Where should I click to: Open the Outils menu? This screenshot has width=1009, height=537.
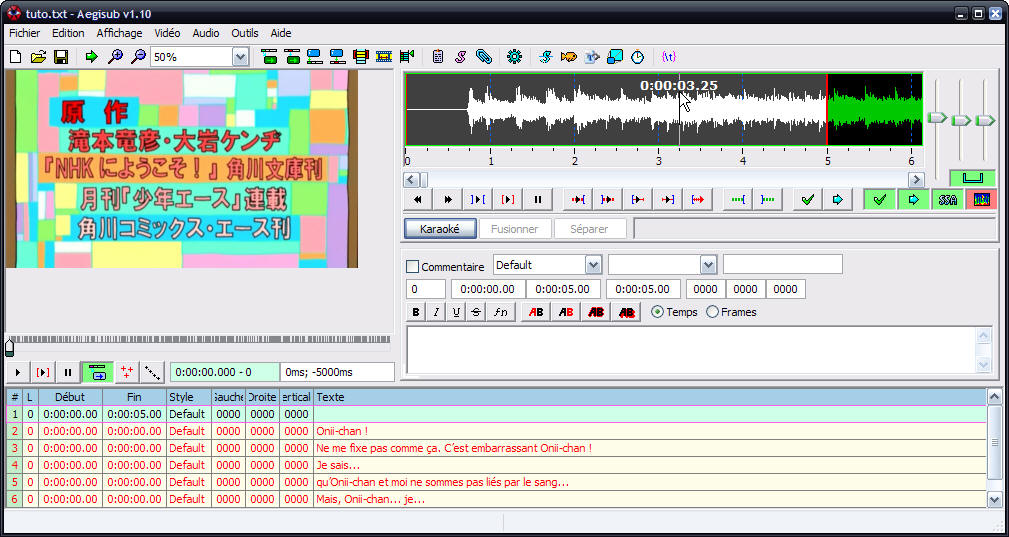[245, 33]
